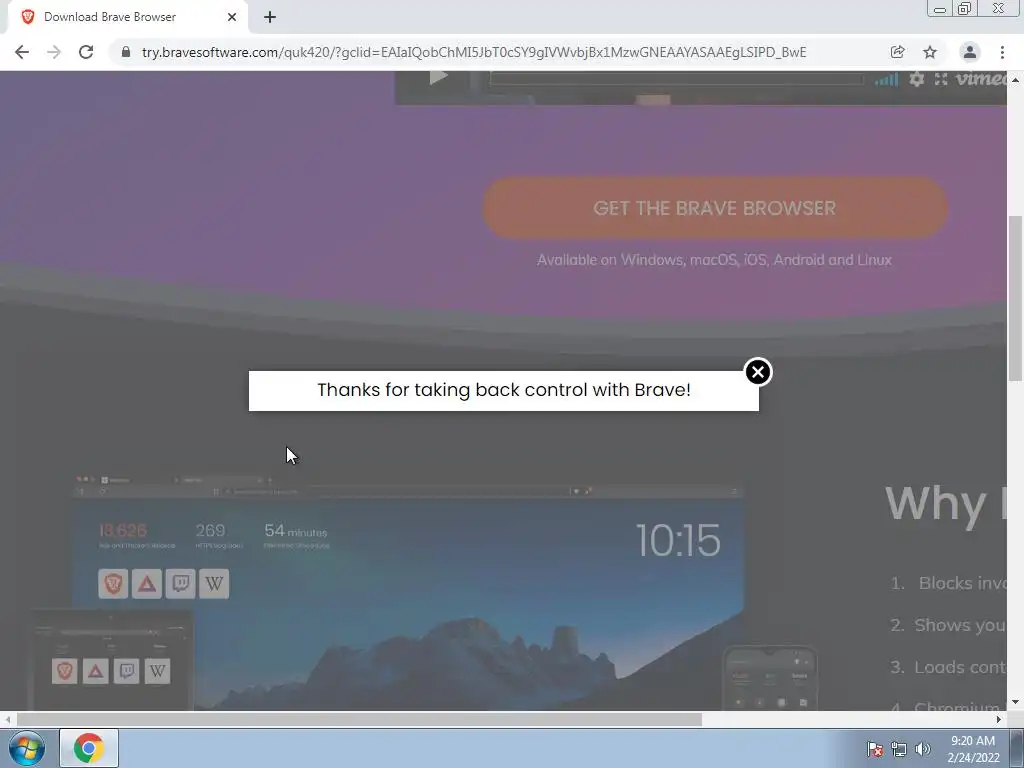
Task: Click the vertical scrollbar thumb
Action: (1015, 298)
